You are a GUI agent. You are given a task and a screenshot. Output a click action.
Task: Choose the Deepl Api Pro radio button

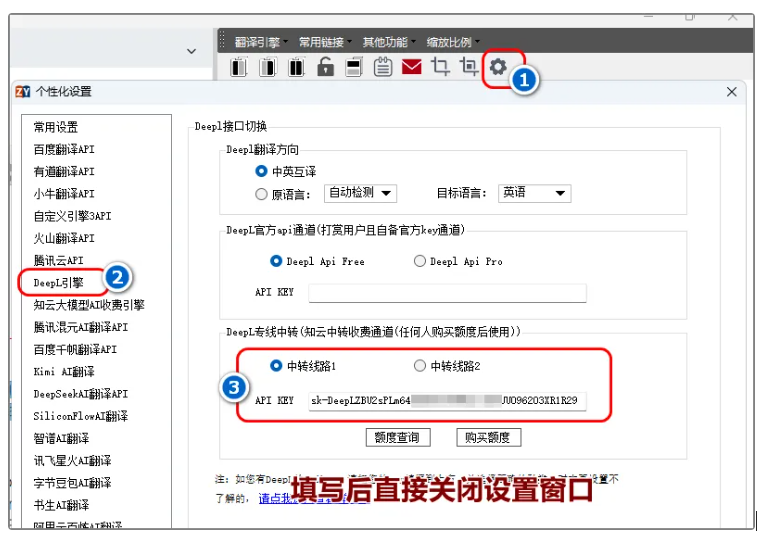click(420, 262)
